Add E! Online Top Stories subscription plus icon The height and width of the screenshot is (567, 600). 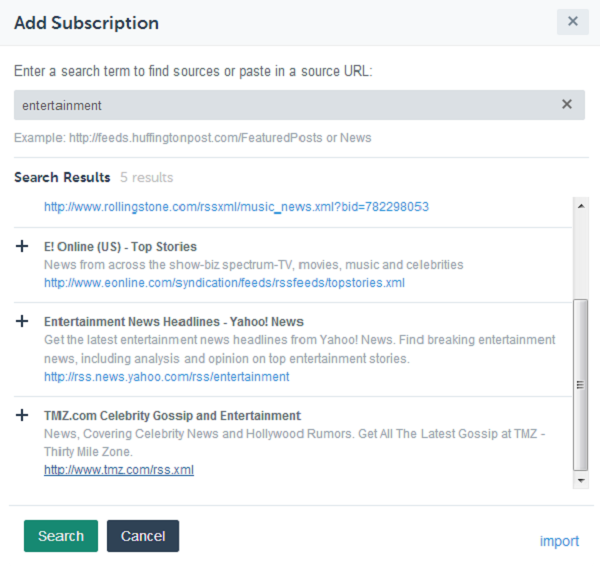click(22, 246)
